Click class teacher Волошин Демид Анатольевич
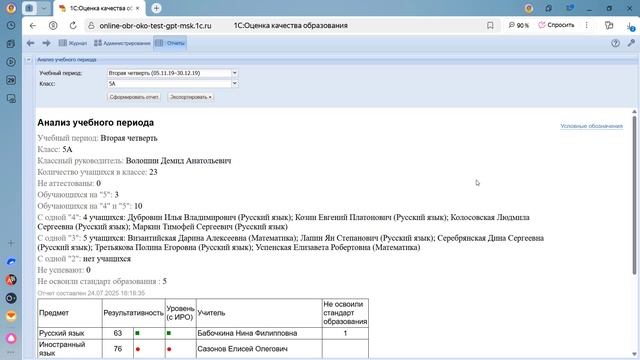Viewport: 640px width, 360px height. [178, 161]
